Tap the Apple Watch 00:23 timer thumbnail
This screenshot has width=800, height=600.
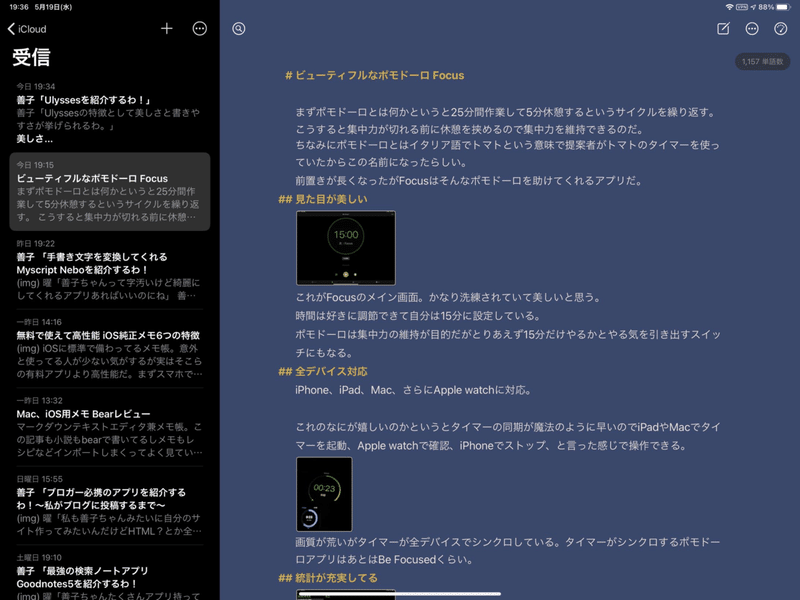(x=324, y=494)
